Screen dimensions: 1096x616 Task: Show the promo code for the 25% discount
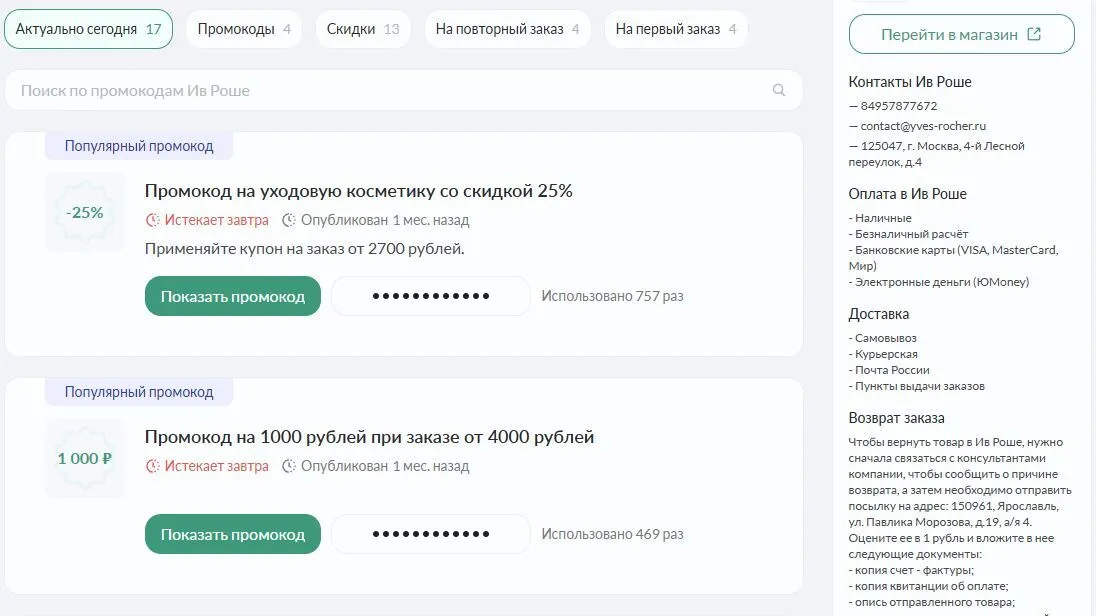coord(232,296)
